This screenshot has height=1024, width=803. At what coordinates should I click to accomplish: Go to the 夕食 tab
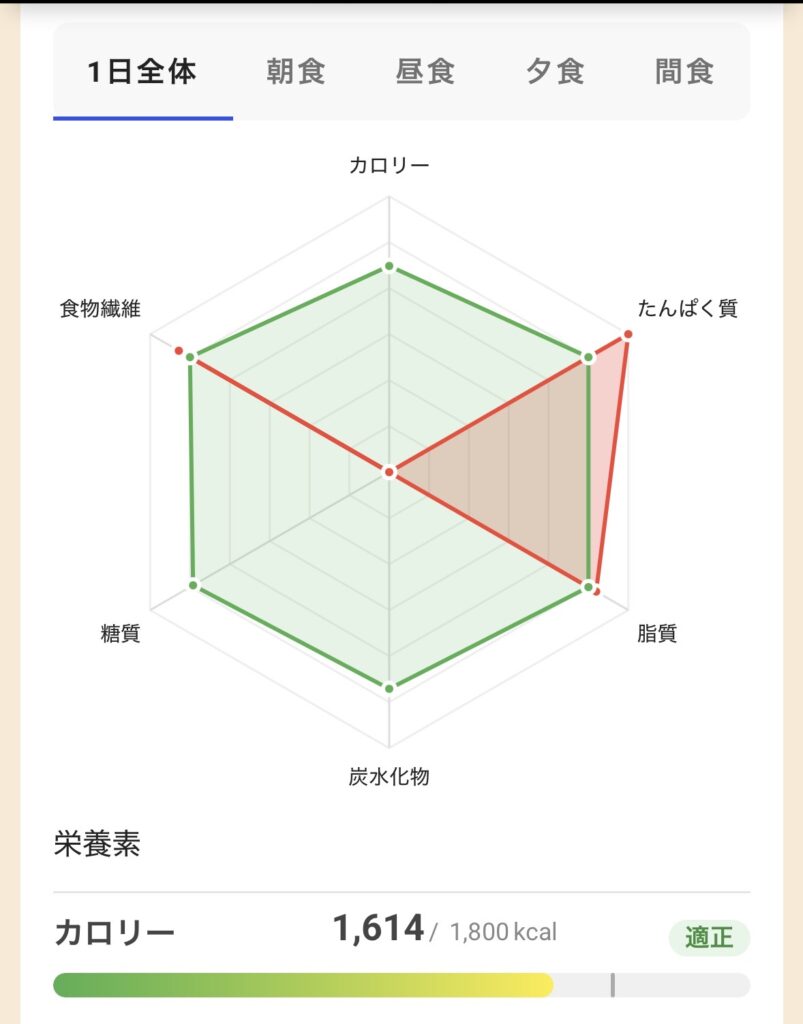click(x=555, y=73)
